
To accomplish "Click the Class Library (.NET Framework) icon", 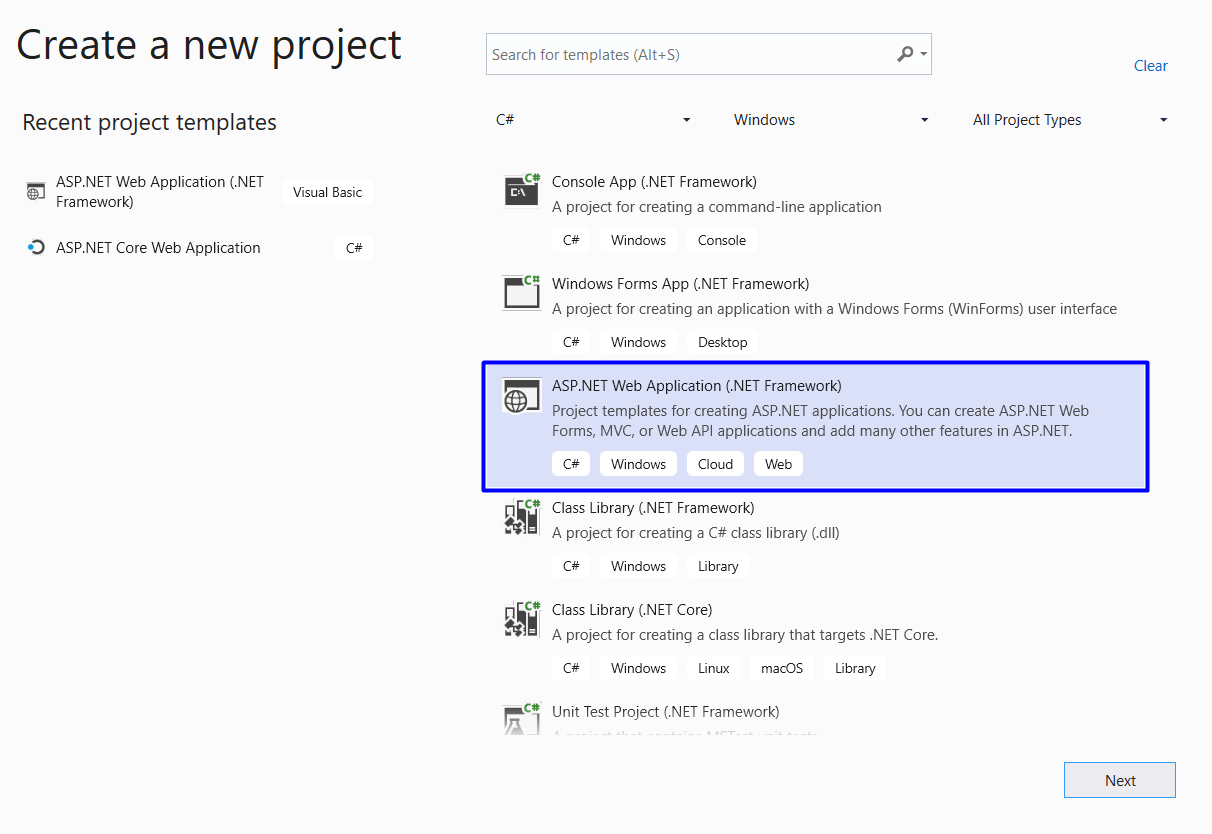I will [x=522, y=516].
